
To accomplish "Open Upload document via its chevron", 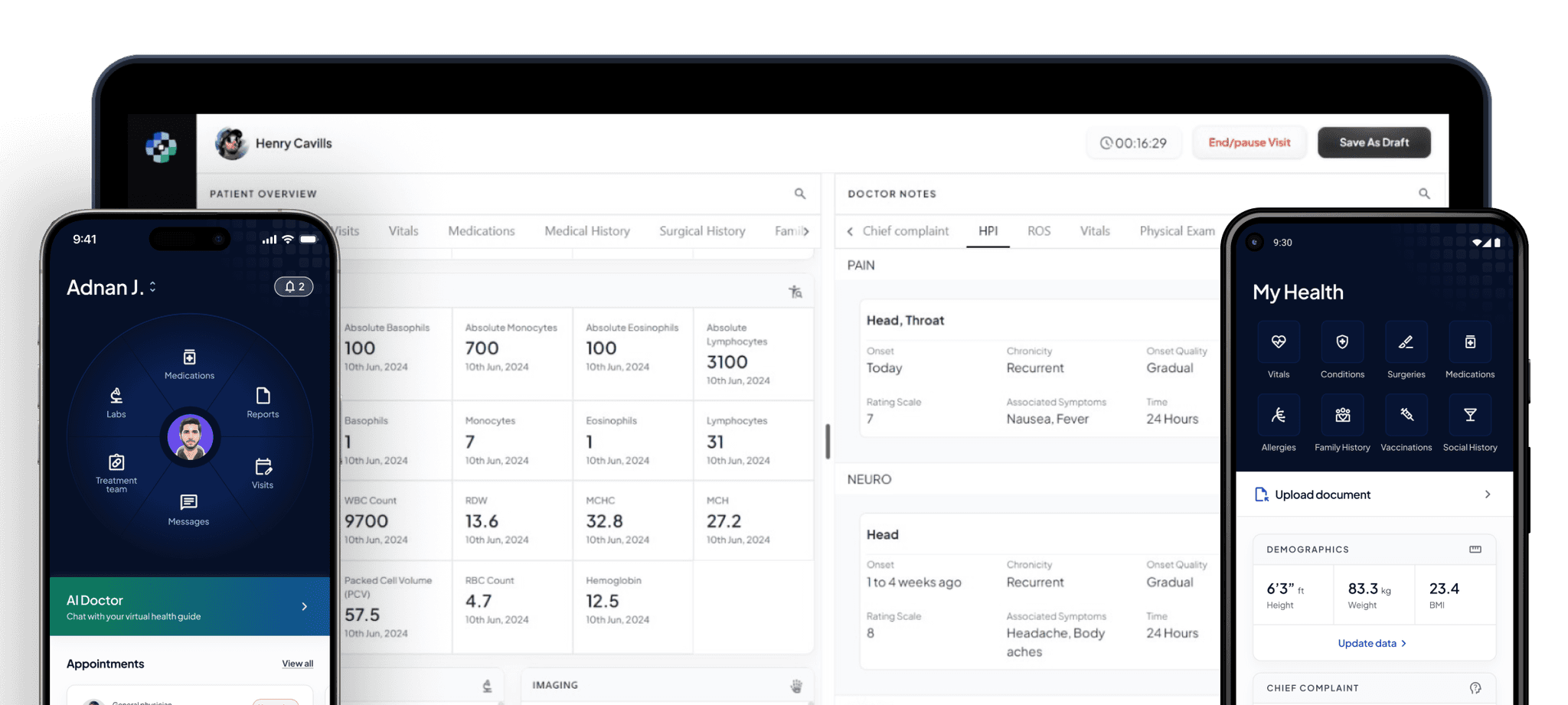I will click(x=1488, y=494).
